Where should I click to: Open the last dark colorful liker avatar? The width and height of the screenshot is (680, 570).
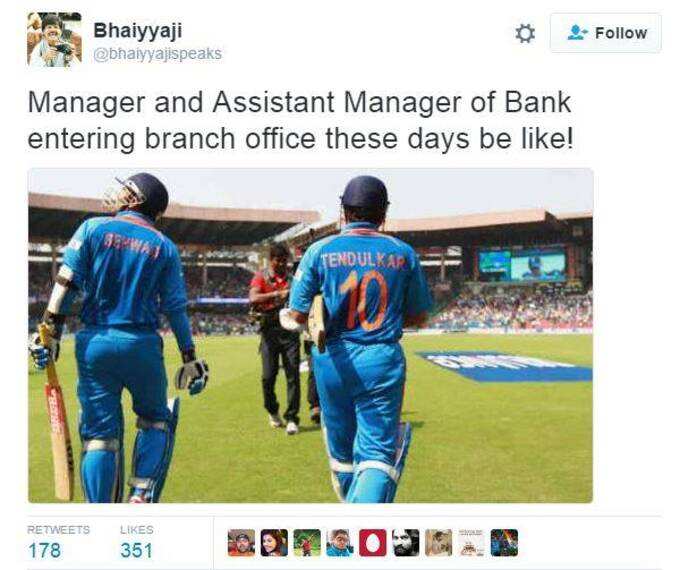[504, 543]
